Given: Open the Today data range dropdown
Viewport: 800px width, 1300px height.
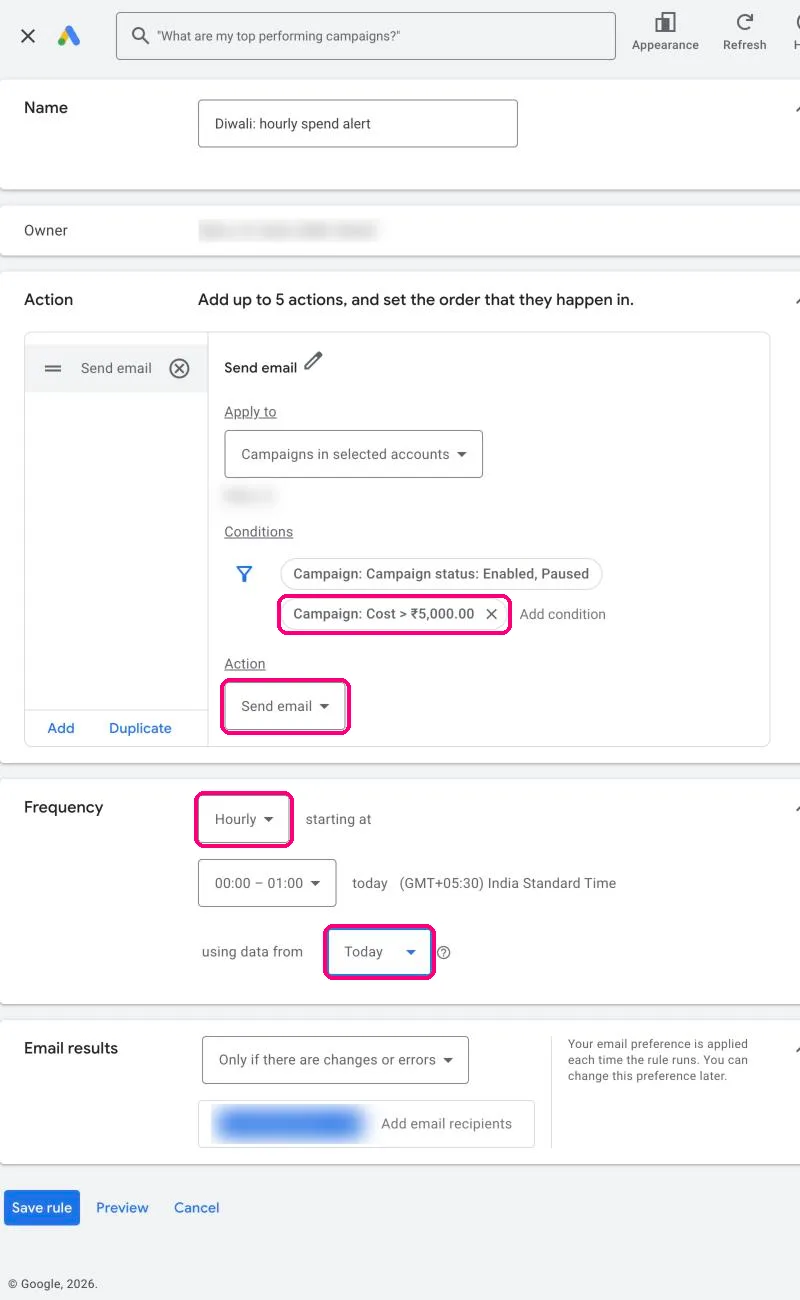Looking at the screenshot, I should coord(379,952).
